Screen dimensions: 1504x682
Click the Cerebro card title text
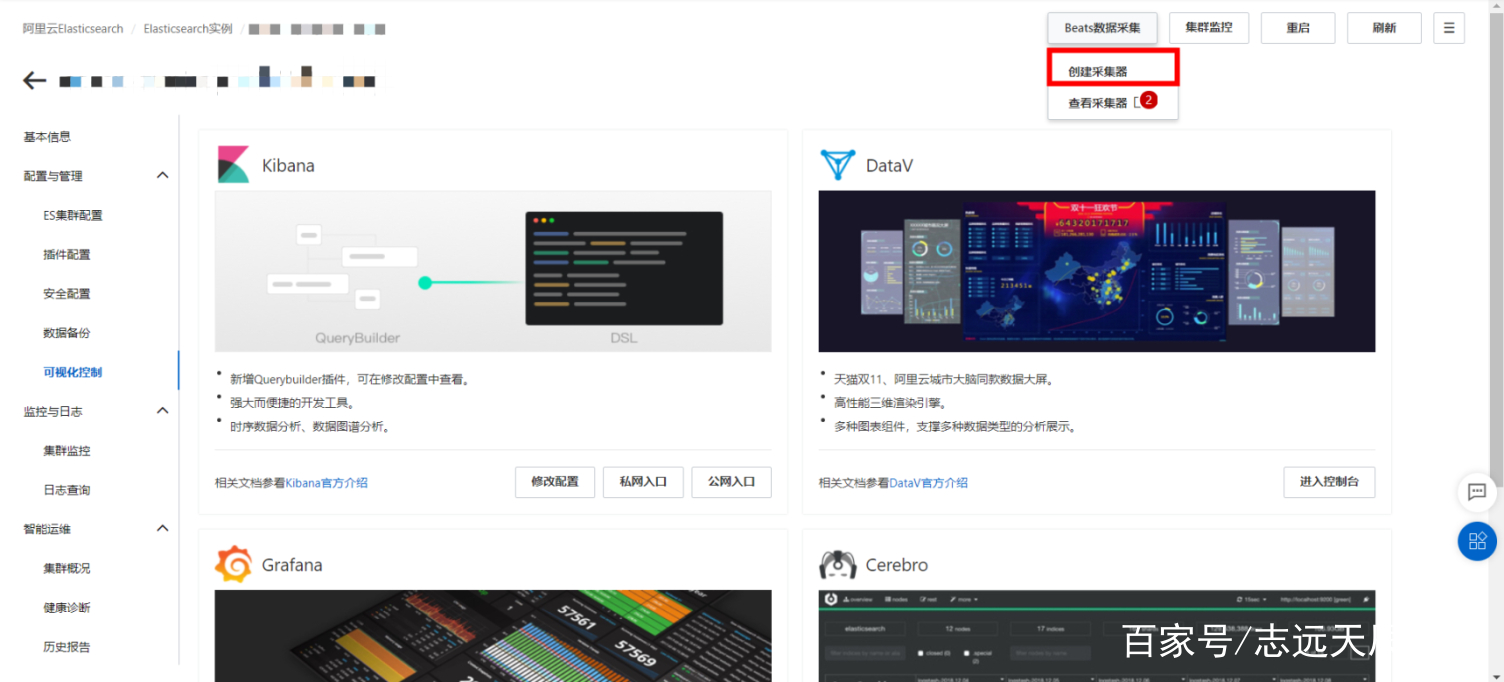click(x=896, y=565)
